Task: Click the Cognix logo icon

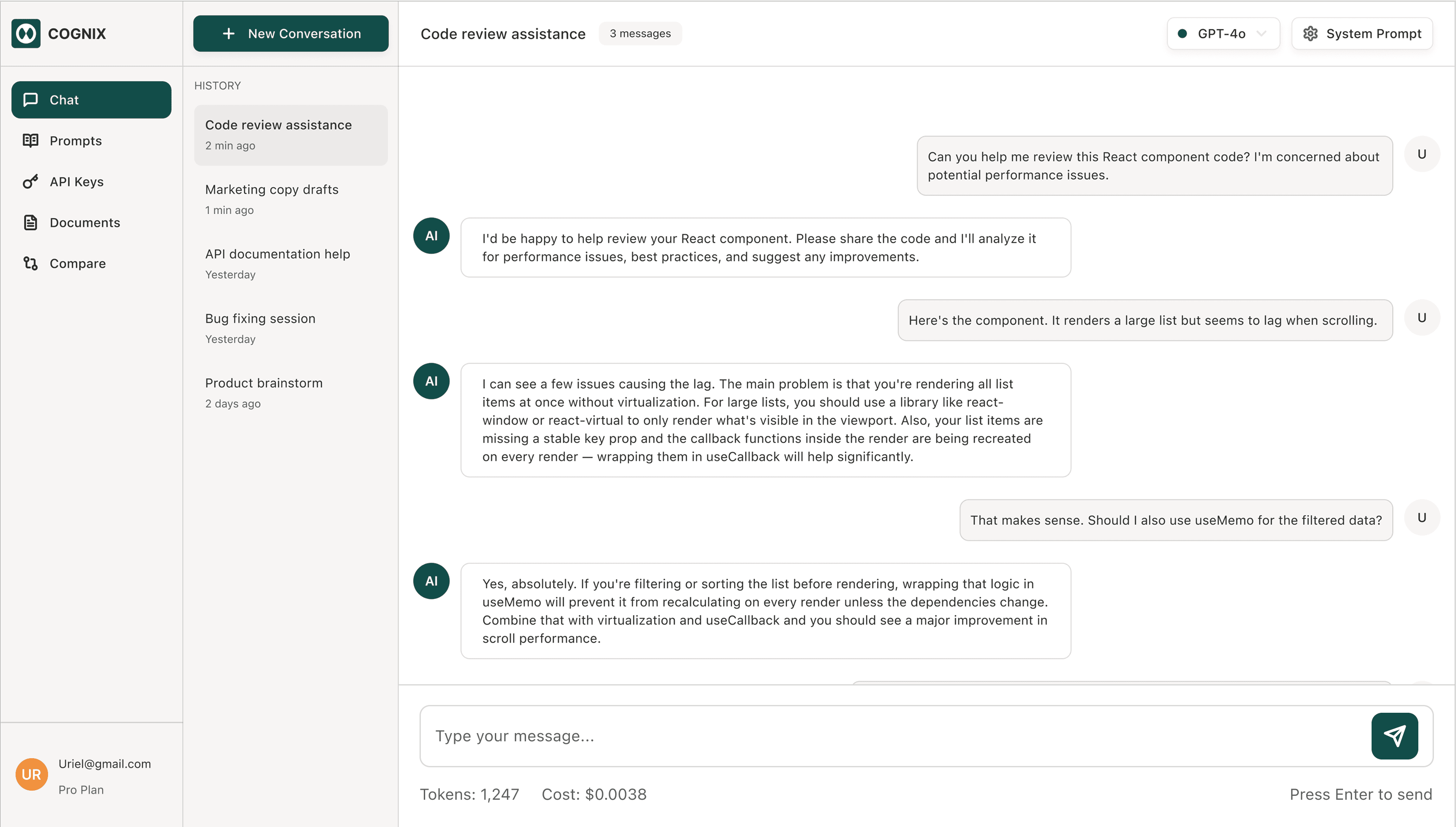Action: [x=26, y=33]
